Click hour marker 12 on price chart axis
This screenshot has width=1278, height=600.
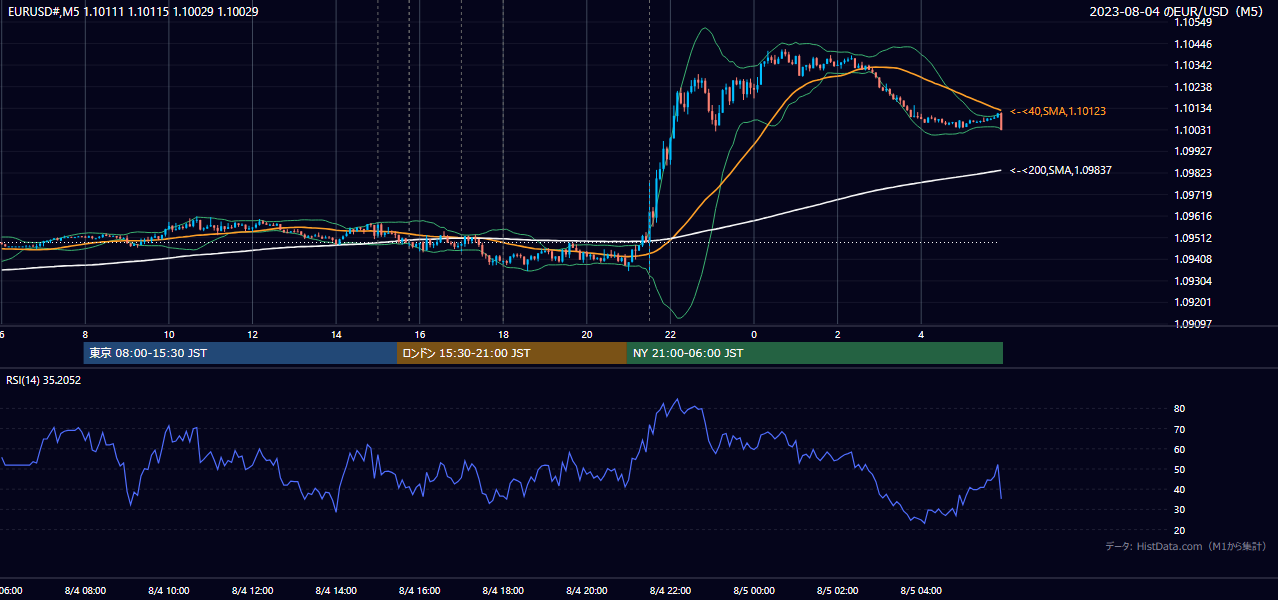point(253,334)
